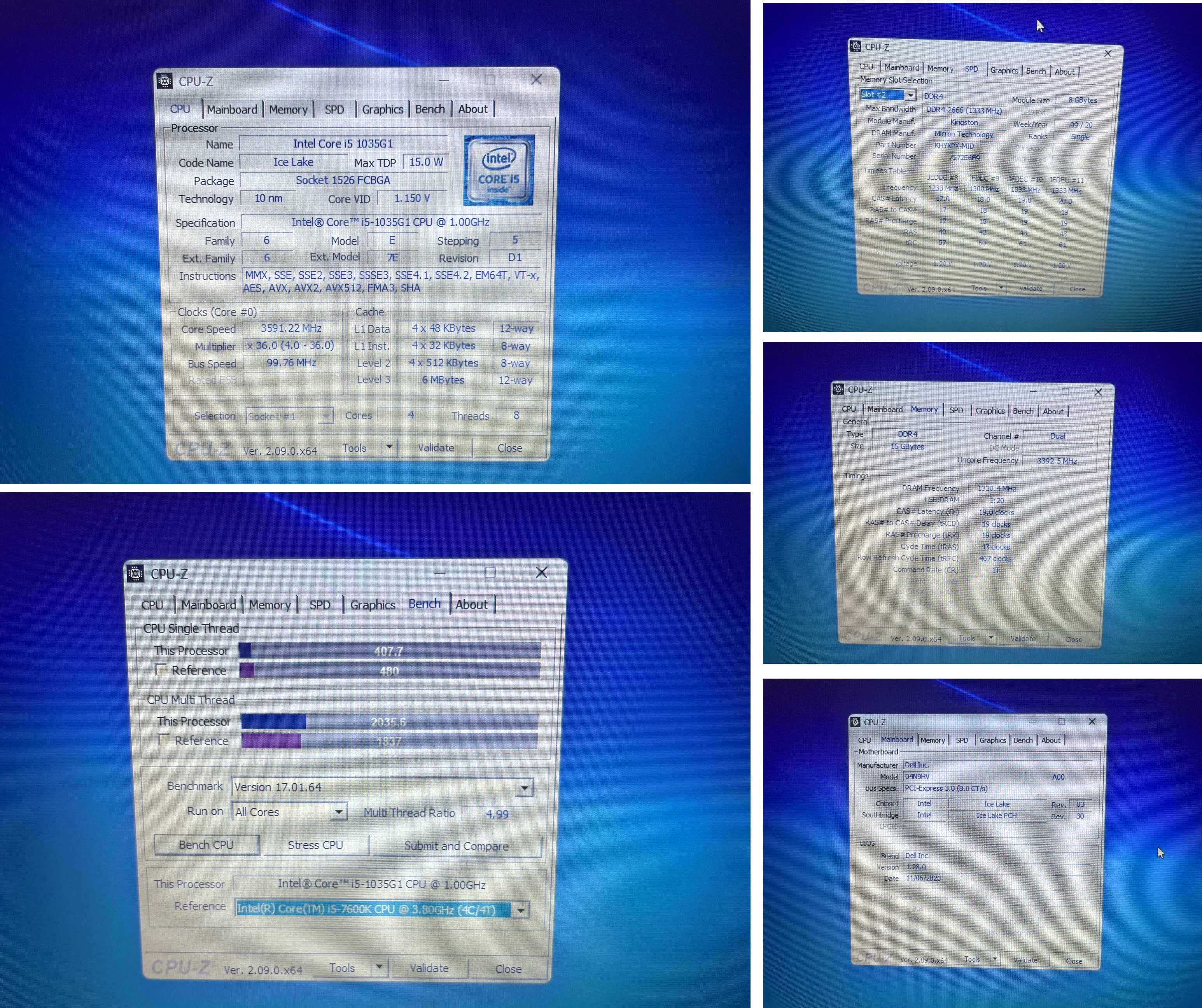Open the Reference i5-7600K processor dropdown
This screenshot has width=1202, height=1008.
tap(520, 910)
